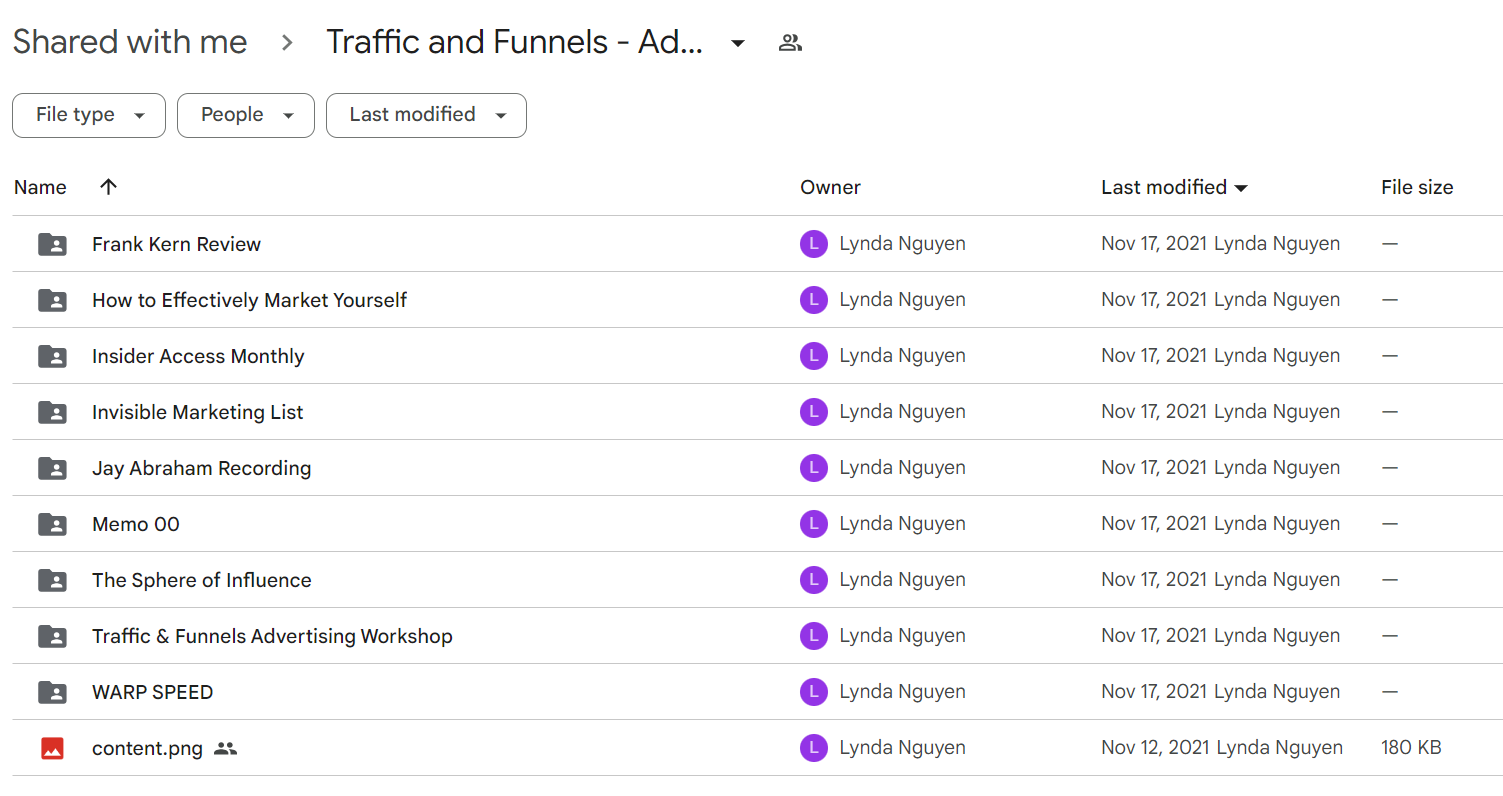Viewport: 1503px width, 796px height.
Task: Select the Memo 00 folder name
Action: click(136, 524)
